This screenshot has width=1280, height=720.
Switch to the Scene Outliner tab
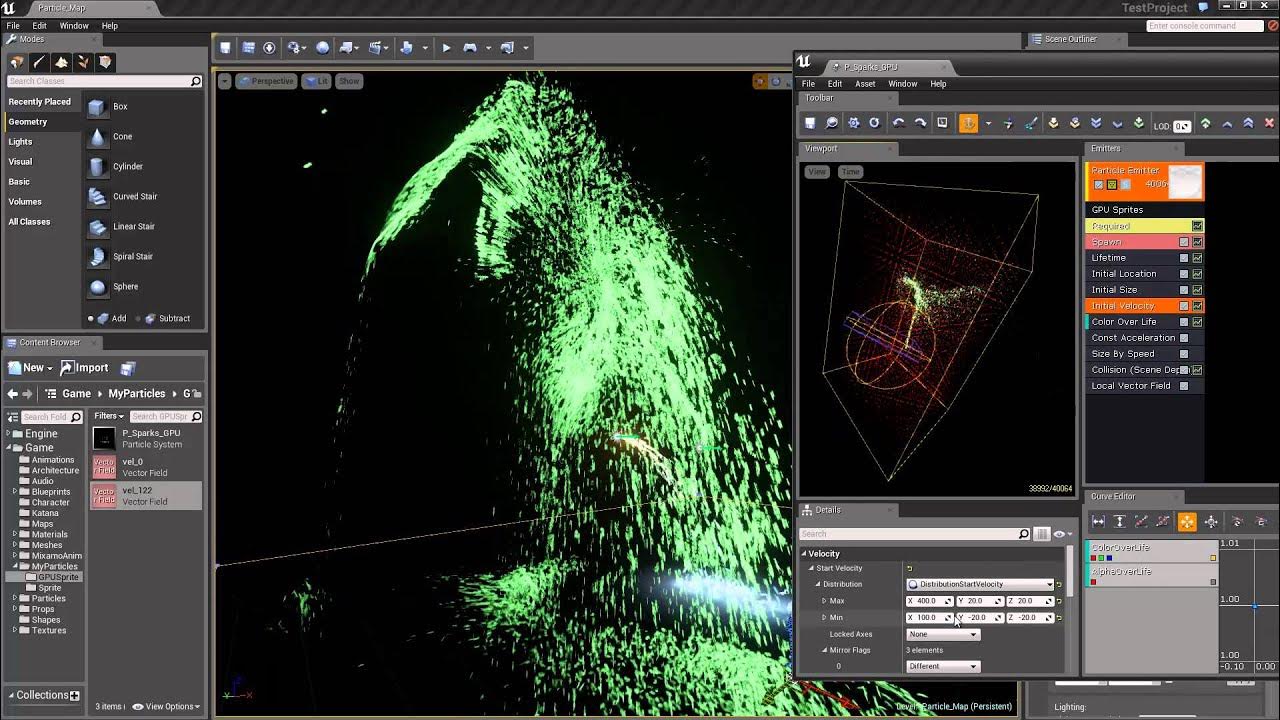click(1070, 39)
